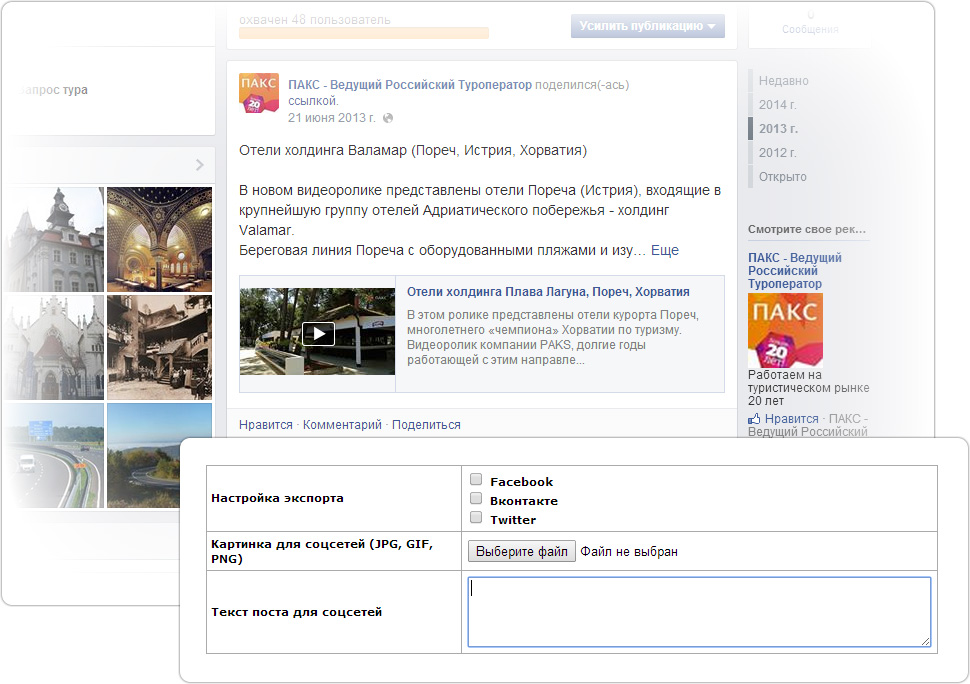The width and height of the screenshot is (970, 684).
Task: Click thumbs-up Нравится in sidebar ad
Action: 783,419
